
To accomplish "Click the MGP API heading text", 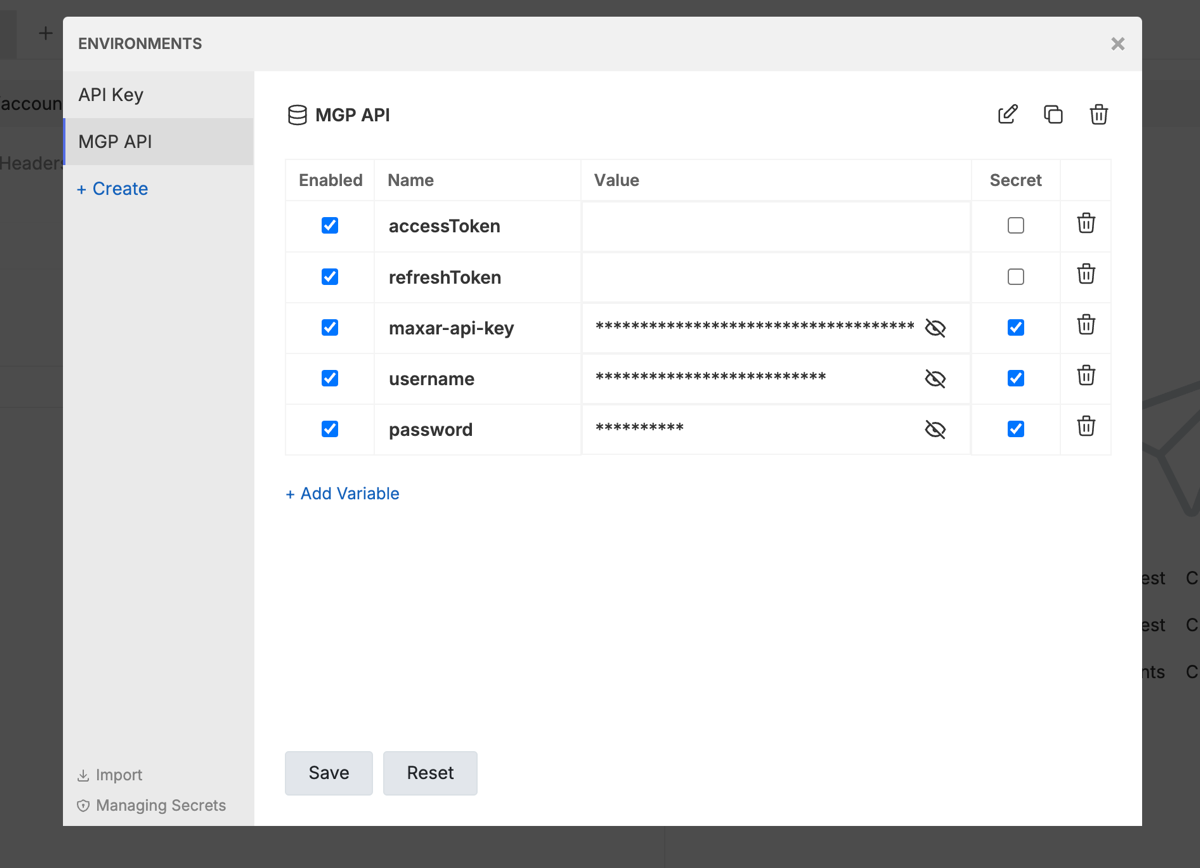I will pos(353,115).
